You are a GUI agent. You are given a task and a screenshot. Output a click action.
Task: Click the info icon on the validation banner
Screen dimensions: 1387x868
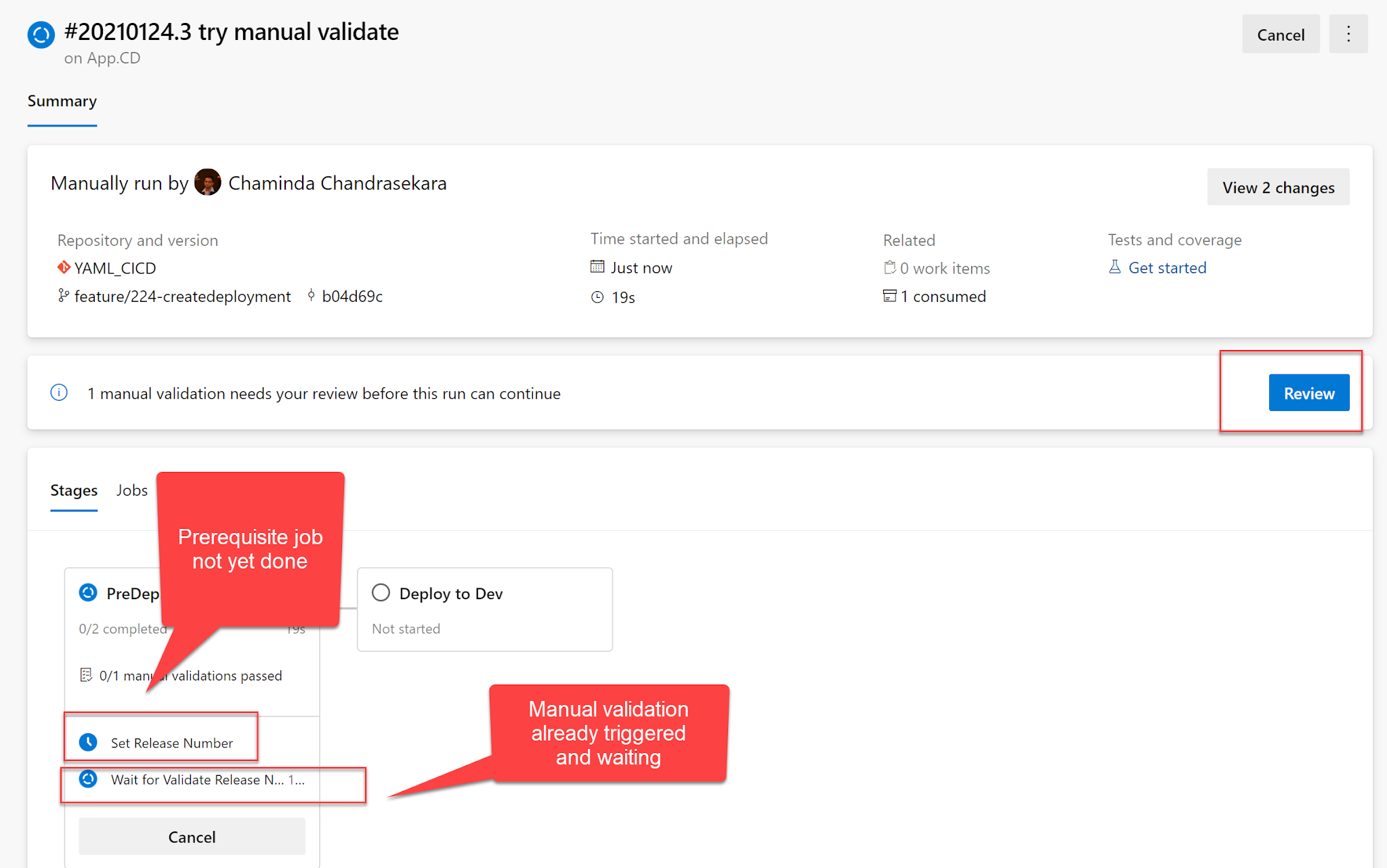pos(58,393)
